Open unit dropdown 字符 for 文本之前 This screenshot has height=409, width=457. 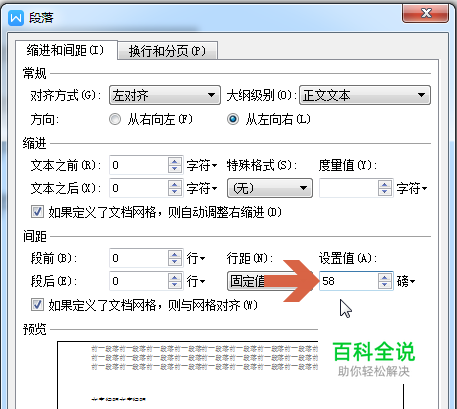pos(202,165)
